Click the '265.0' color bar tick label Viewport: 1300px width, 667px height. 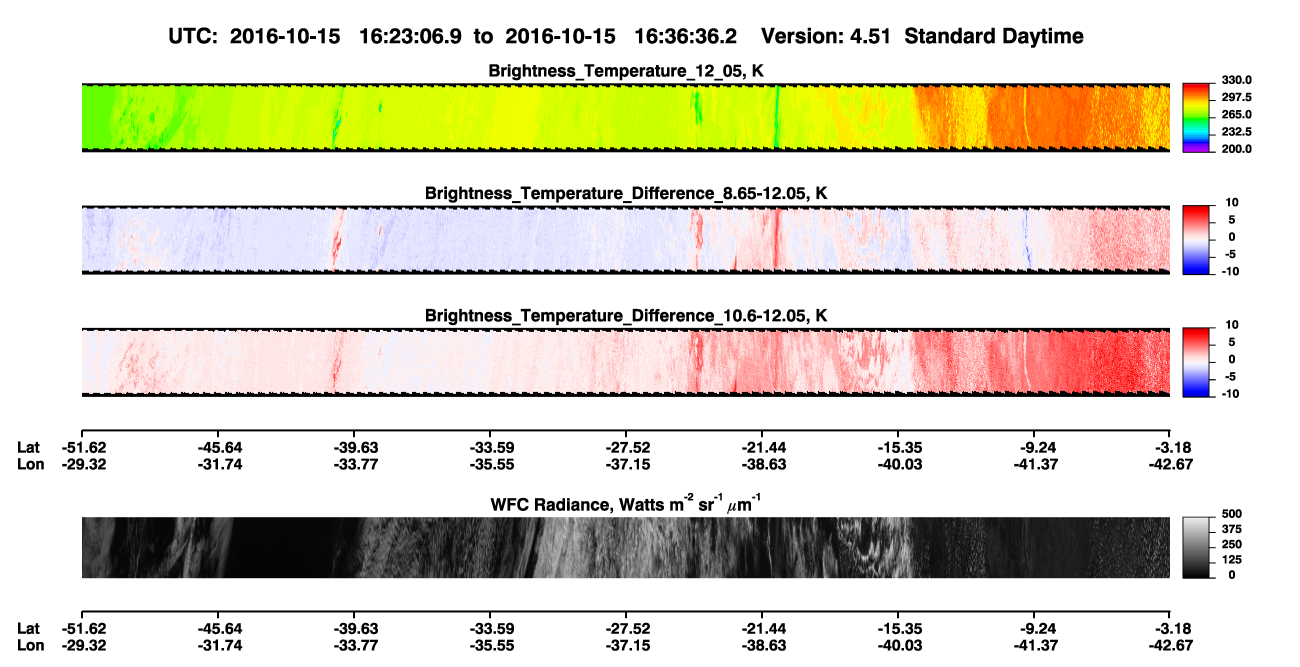tap(1236, 115)
